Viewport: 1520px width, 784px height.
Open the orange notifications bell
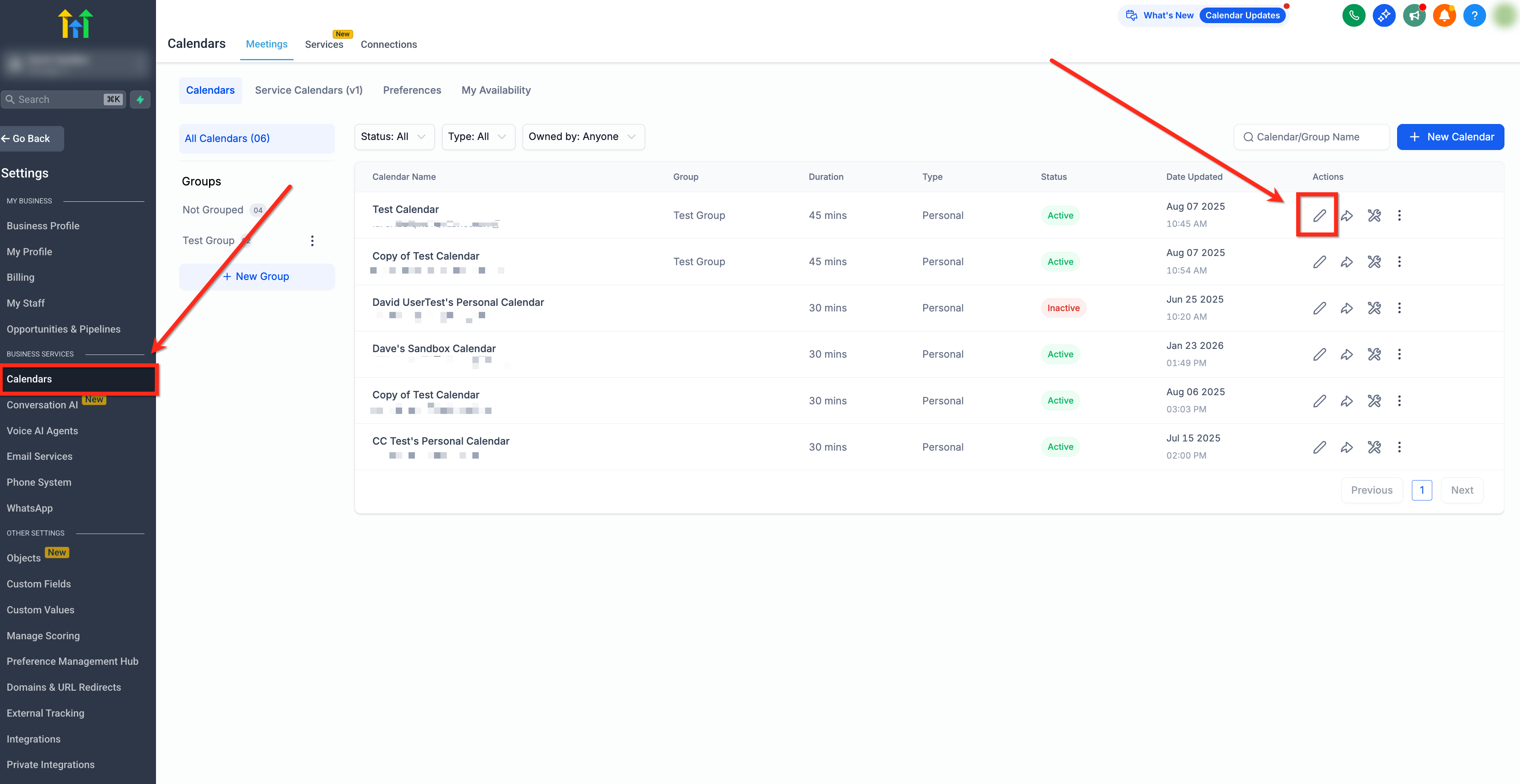tap(1444, 15)
